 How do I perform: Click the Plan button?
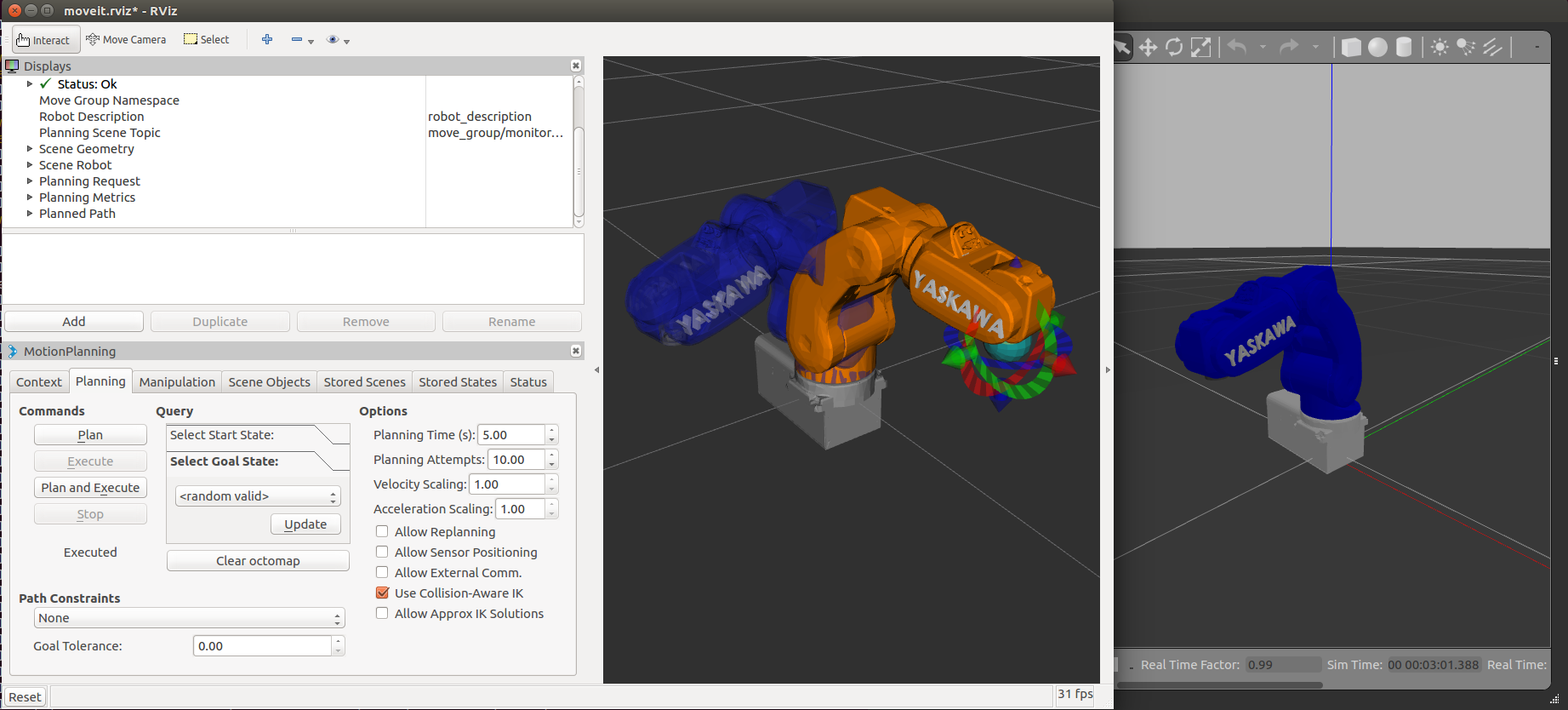90,435
